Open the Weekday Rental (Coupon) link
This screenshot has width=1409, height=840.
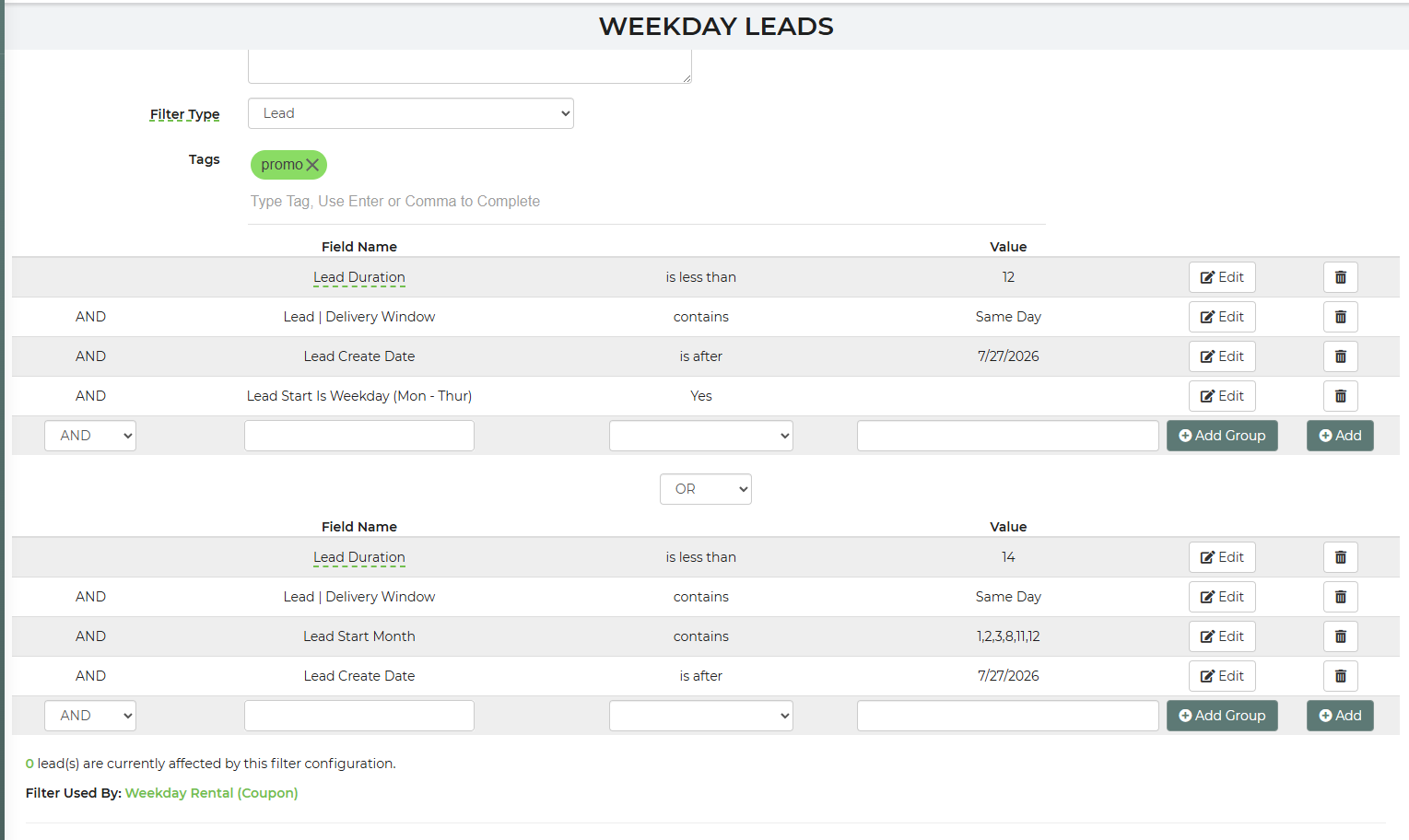click(x=212, y=793)
